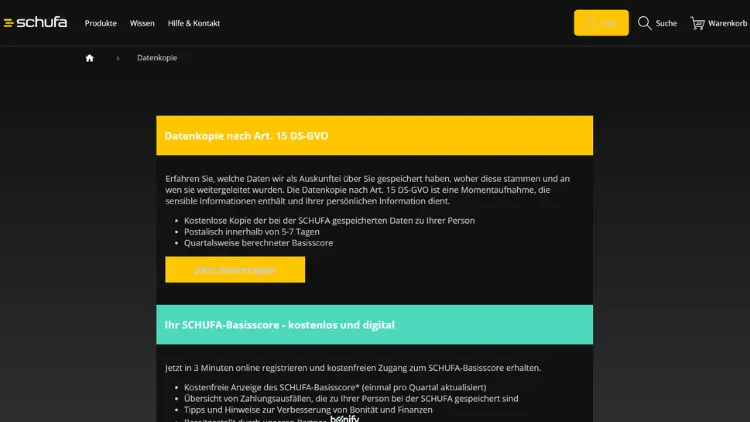Open the Wissen menu
The image size is (750, 422).
click(142, 23)
